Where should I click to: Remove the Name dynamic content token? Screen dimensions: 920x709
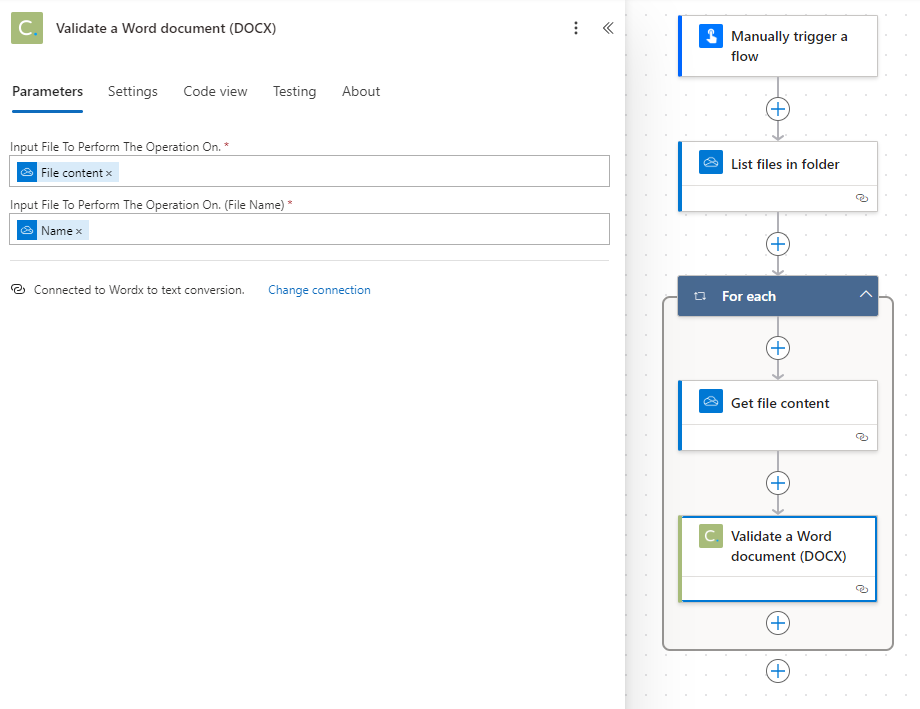click(79, 231)
